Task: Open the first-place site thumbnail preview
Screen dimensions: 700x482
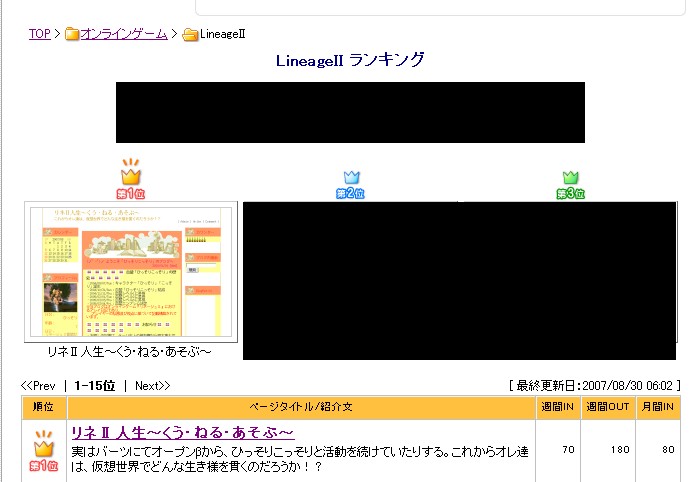Action: 131,272
